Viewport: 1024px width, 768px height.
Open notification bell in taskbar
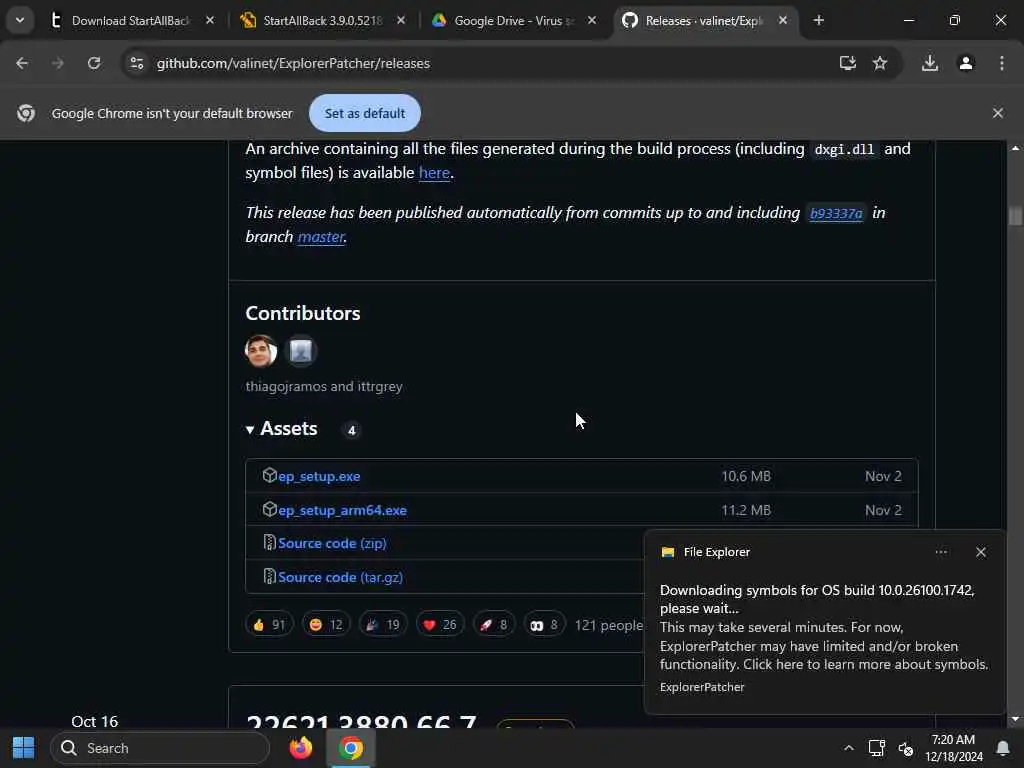tap(1002, 748)
